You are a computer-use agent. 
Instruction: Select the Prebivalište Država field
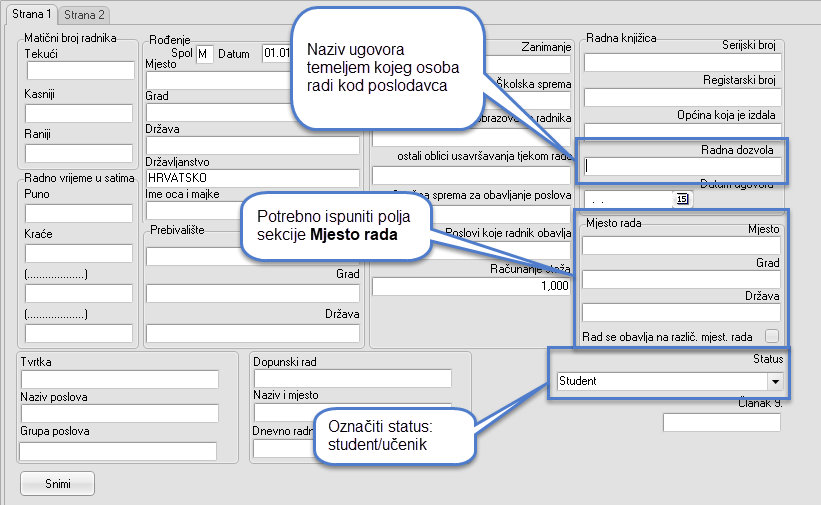tap(253, 333)
